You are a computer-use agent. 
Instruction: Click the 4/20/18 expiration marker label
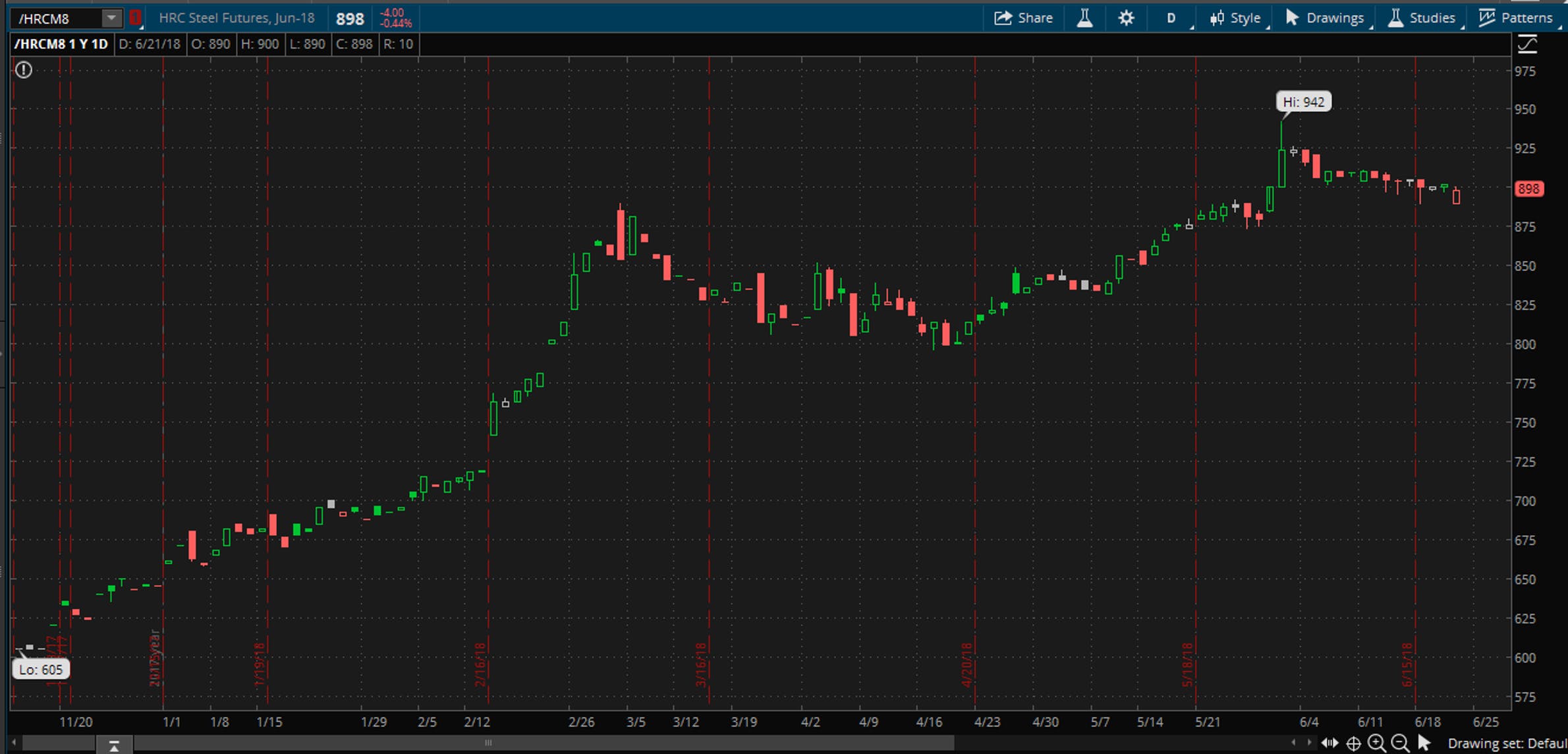pyautogui.click(x=967, y=664)
